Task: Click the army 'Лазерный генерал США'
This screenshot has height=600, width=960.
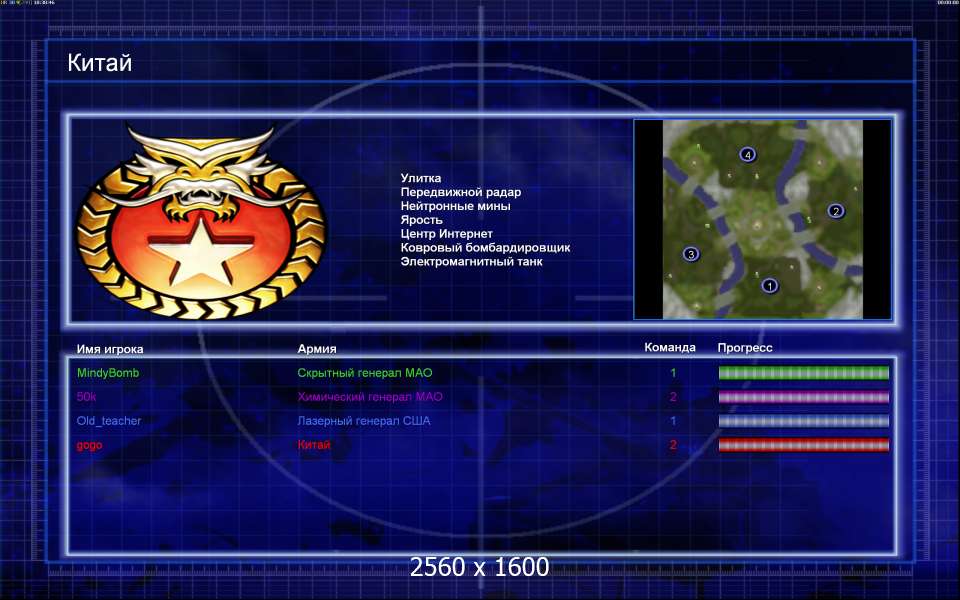Action: coord(364,421)
